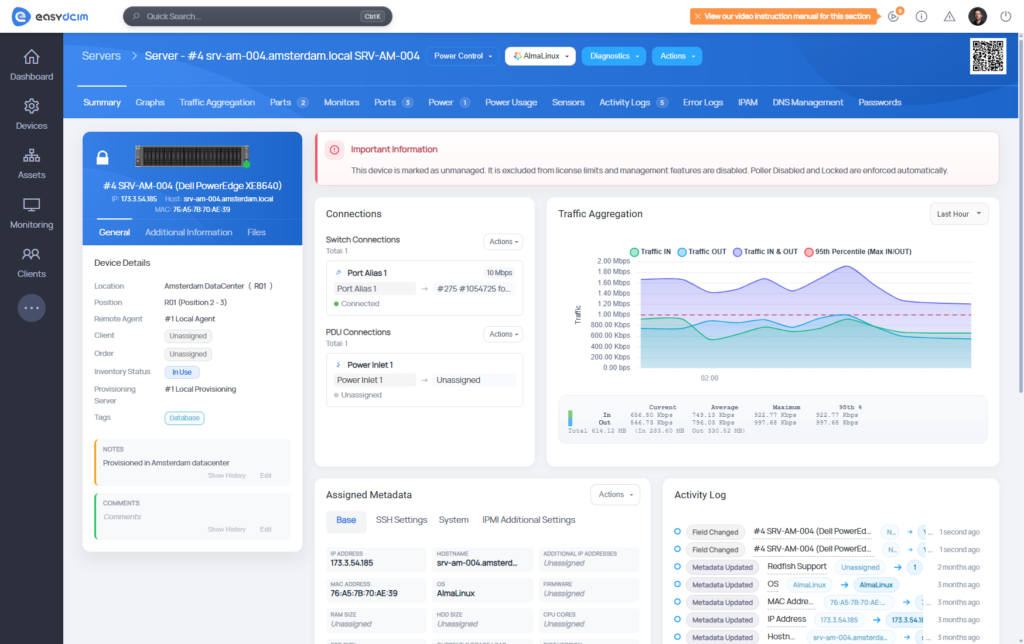The width and height of the screenshot is (1024, 644).
Task: Click the search magnifier icon
Action: pyautogui.click(x=136, y=16)
